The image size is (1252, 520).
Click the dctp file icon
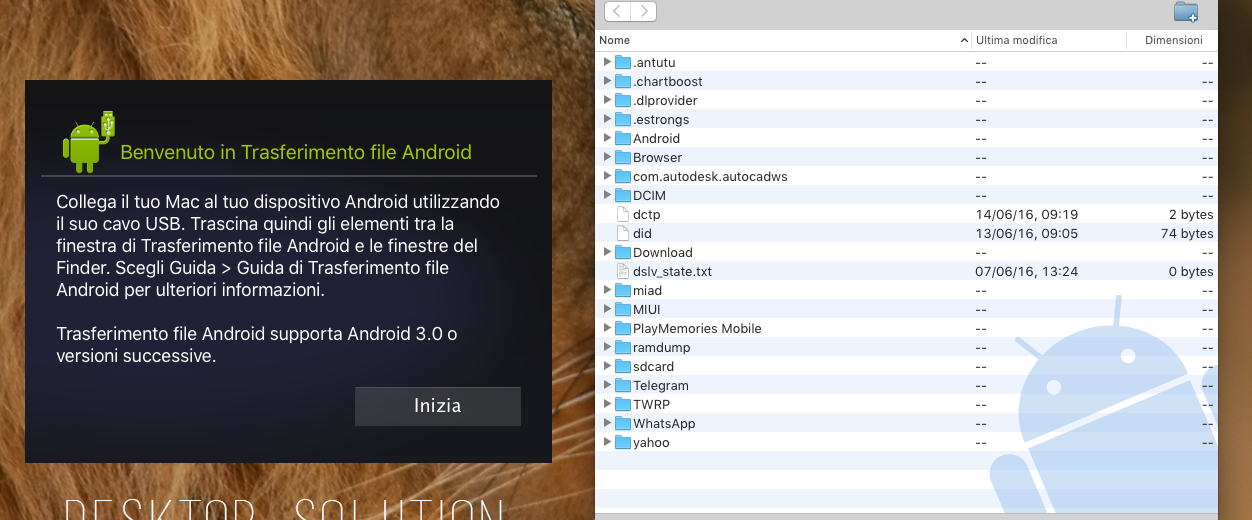(623, 214)
